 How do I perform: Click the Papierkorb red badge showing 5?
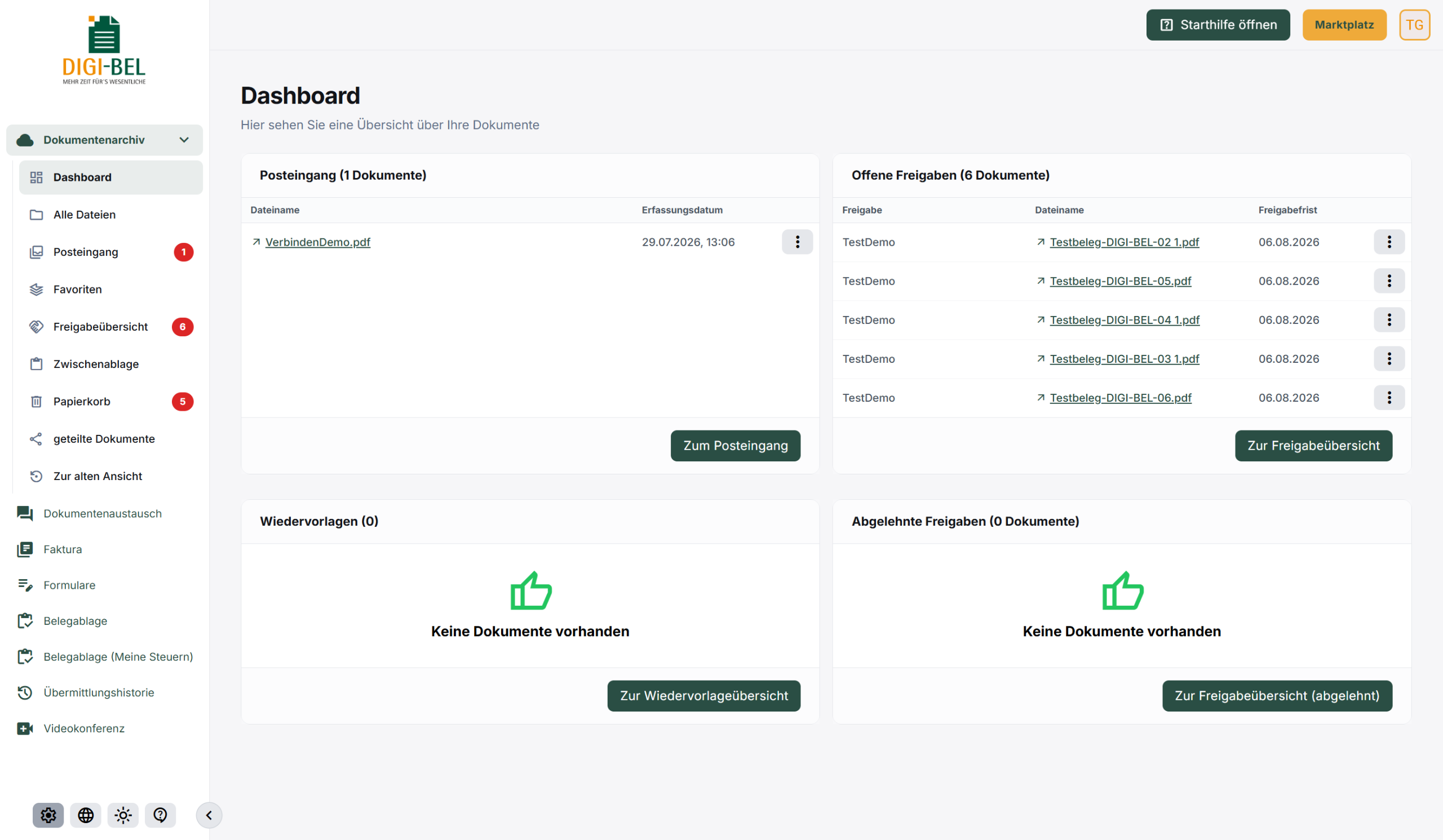pos(183,402)
